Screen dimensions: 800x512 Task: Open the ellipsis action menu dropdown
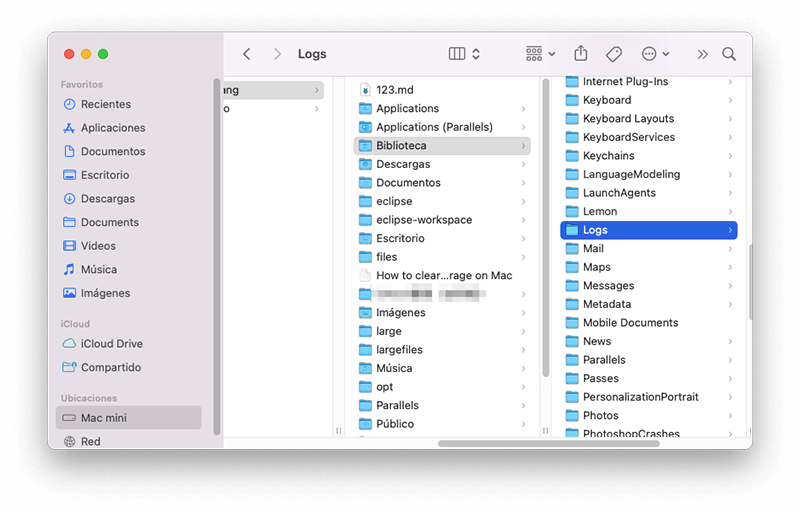coord(656,54)
